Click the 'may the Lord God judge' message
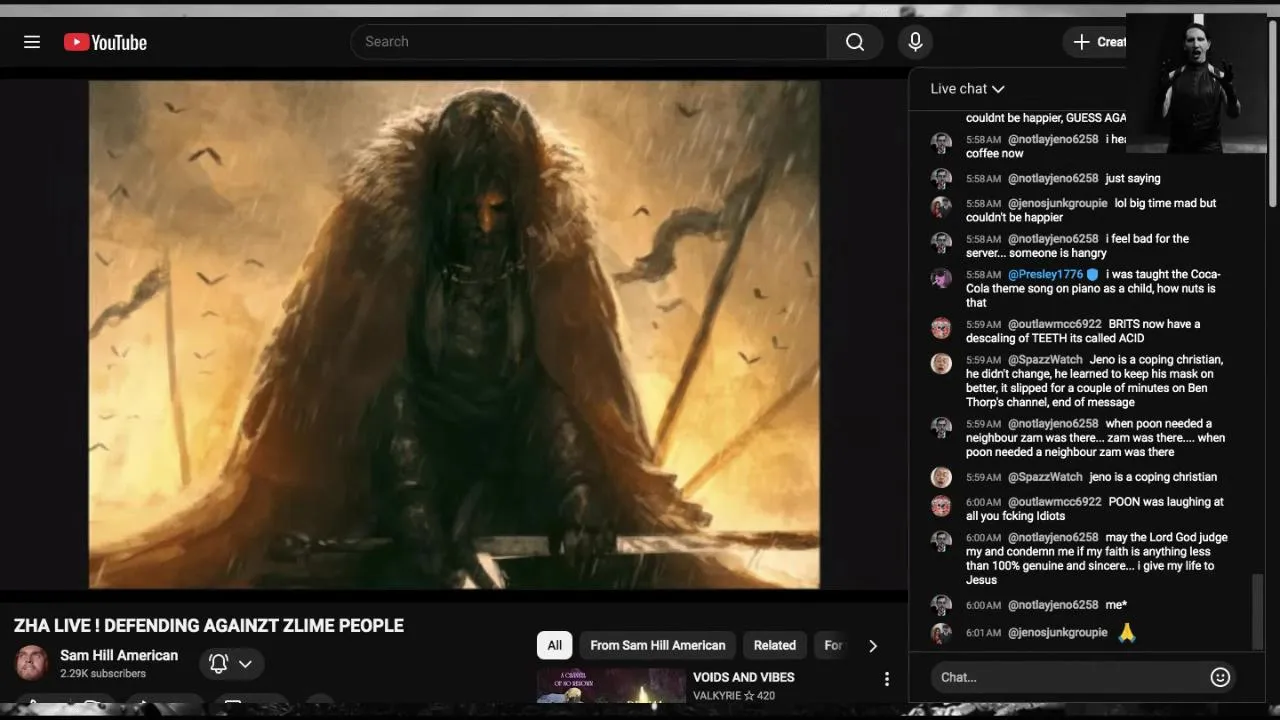The image size is (1280, 720). coord(1097,559)
